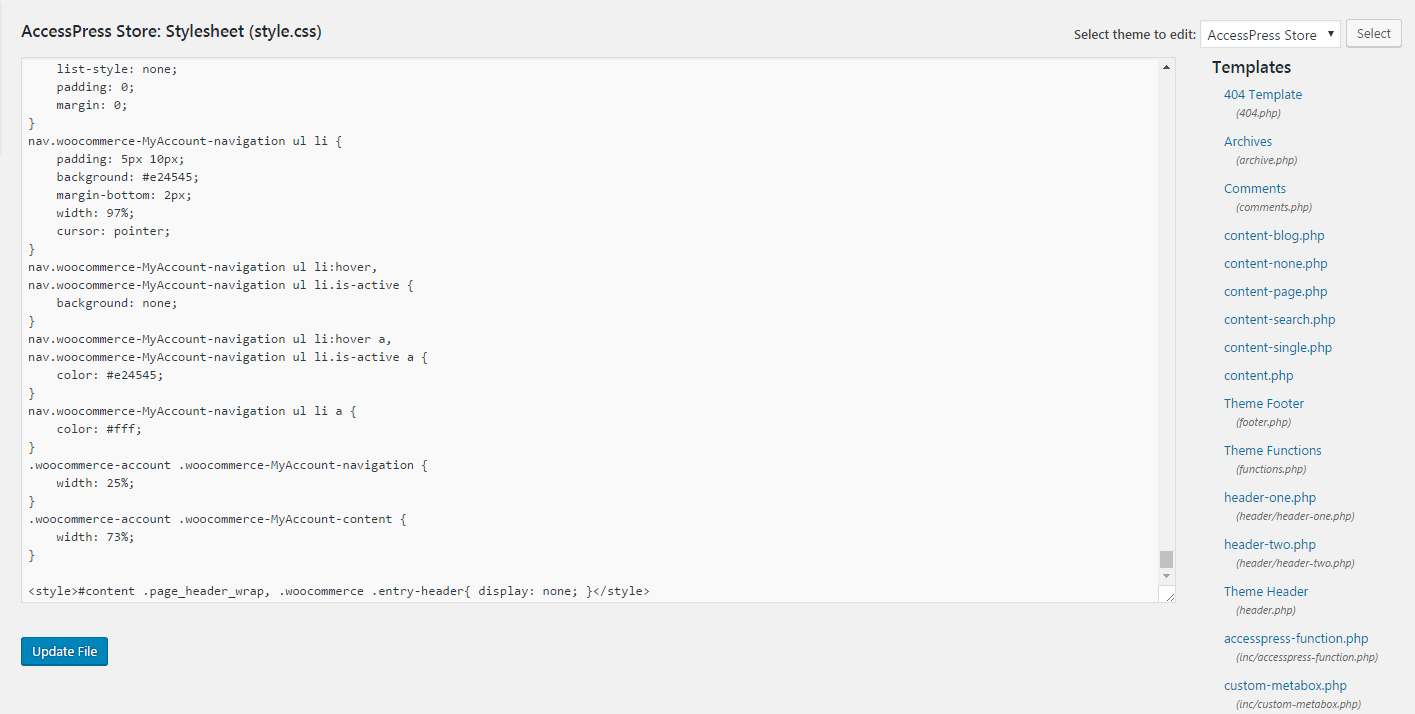Open custom-metabox.php template
The width and height of the screenshot is (1415, 714).
coord(1285,685)
